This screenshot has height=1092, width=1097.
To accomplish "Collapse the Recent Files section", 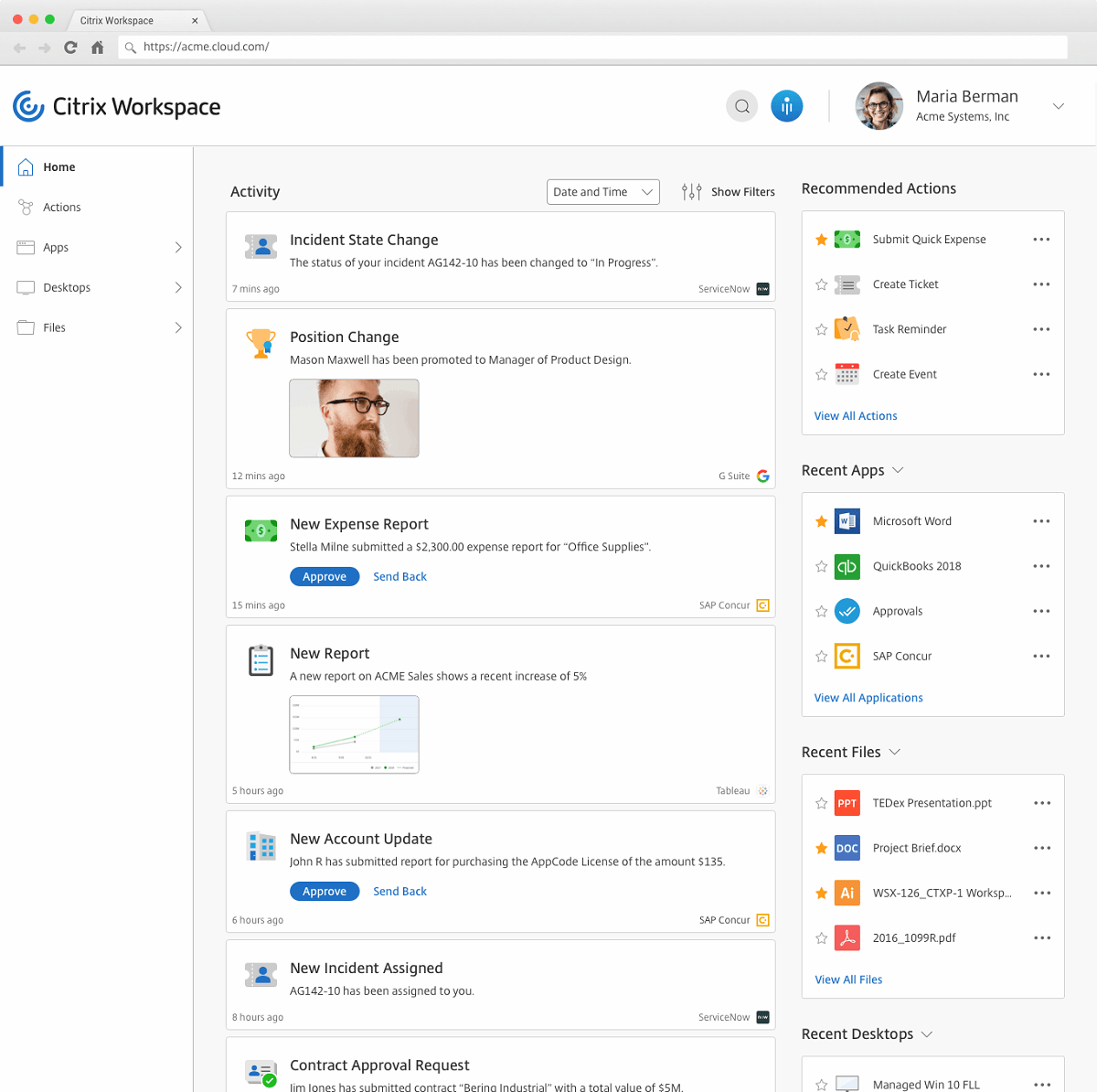I will (893, 751).
